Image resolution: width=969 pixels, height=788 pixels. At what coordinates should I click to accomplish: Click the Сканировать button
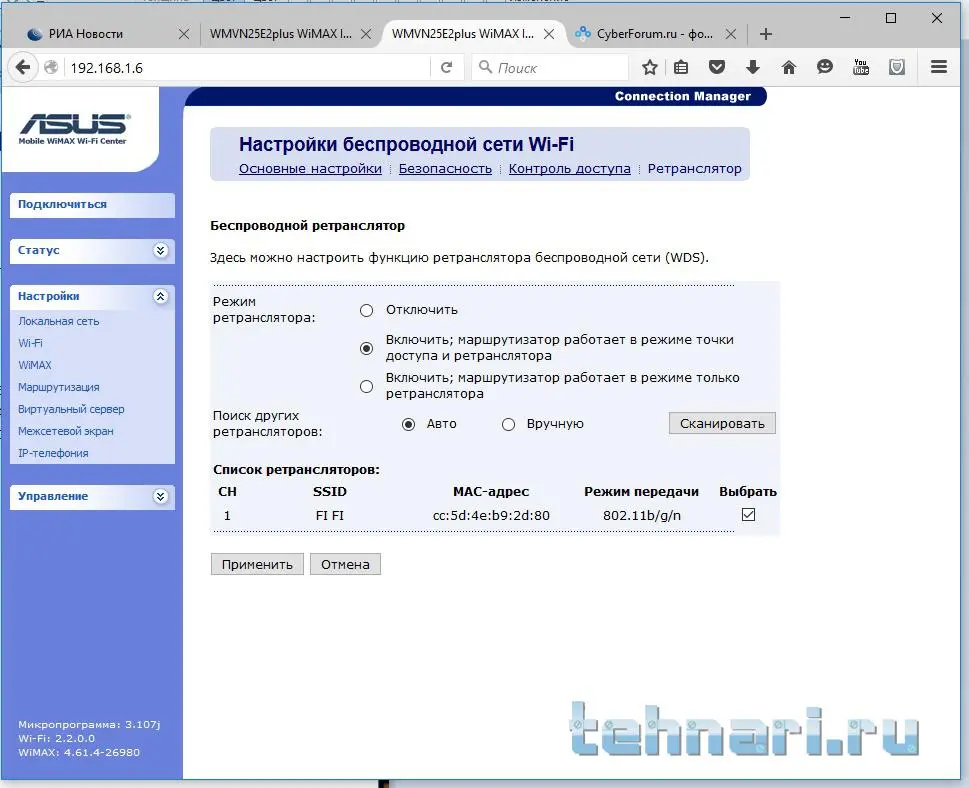coord(722,423)
